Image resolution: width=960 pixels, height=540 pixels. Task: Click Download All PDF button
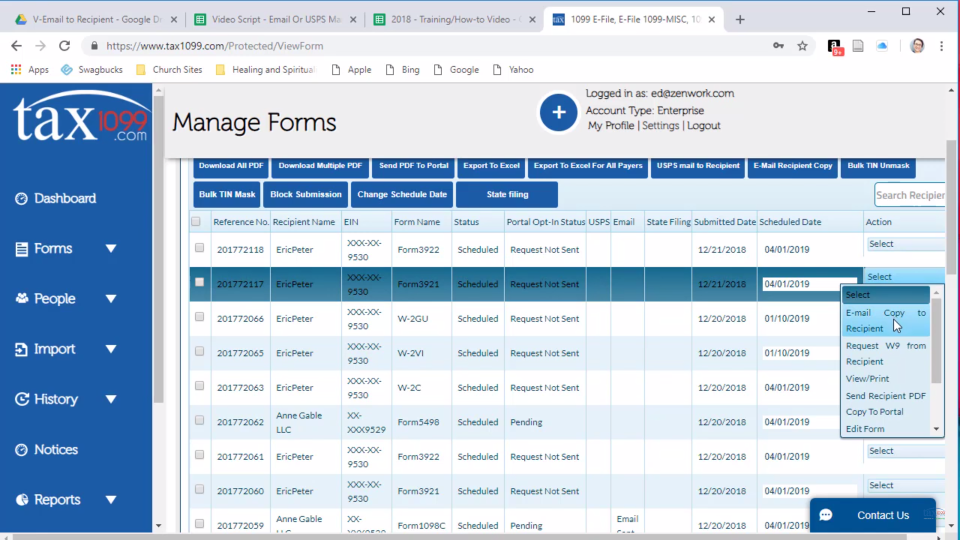pyautogui.click(x=231, y=166)
